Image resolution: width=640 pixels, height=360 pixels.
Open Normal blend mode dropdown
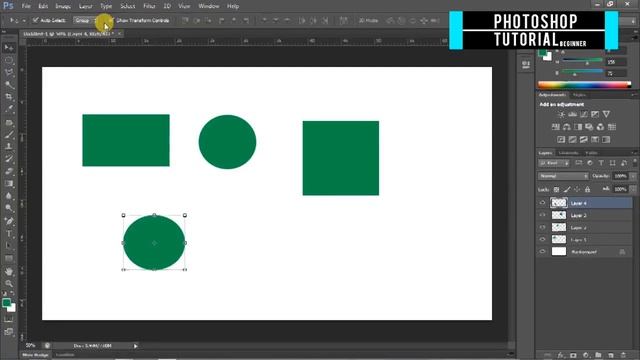(563, 176)
